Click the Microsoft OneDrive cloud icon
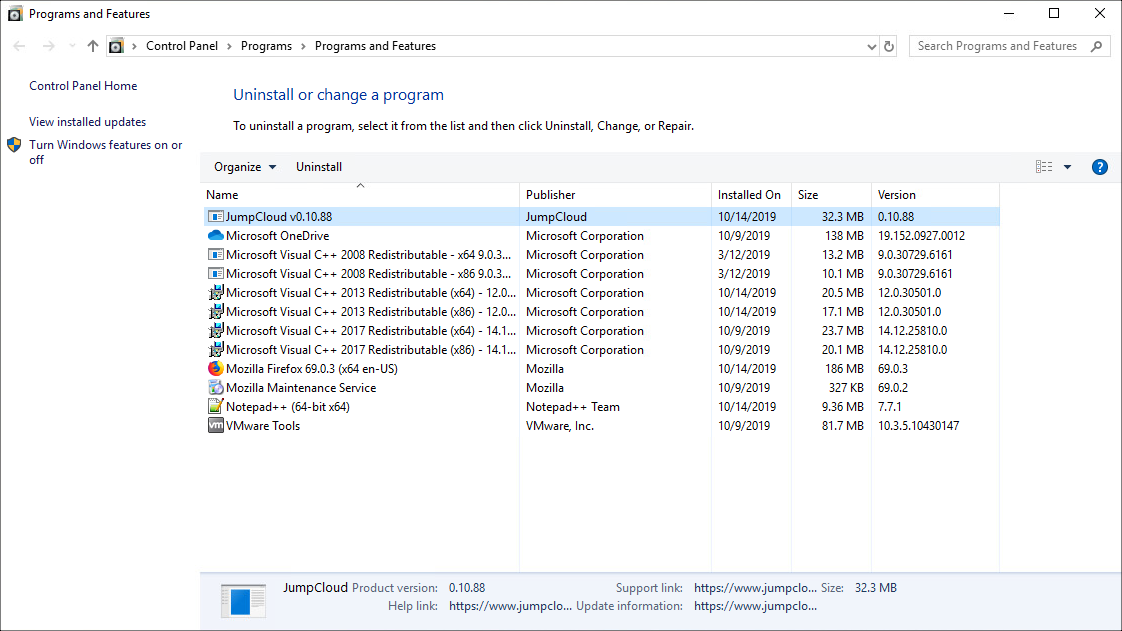Image resolution: width=1122 pixels, height=631 pixels. point(215,235)
